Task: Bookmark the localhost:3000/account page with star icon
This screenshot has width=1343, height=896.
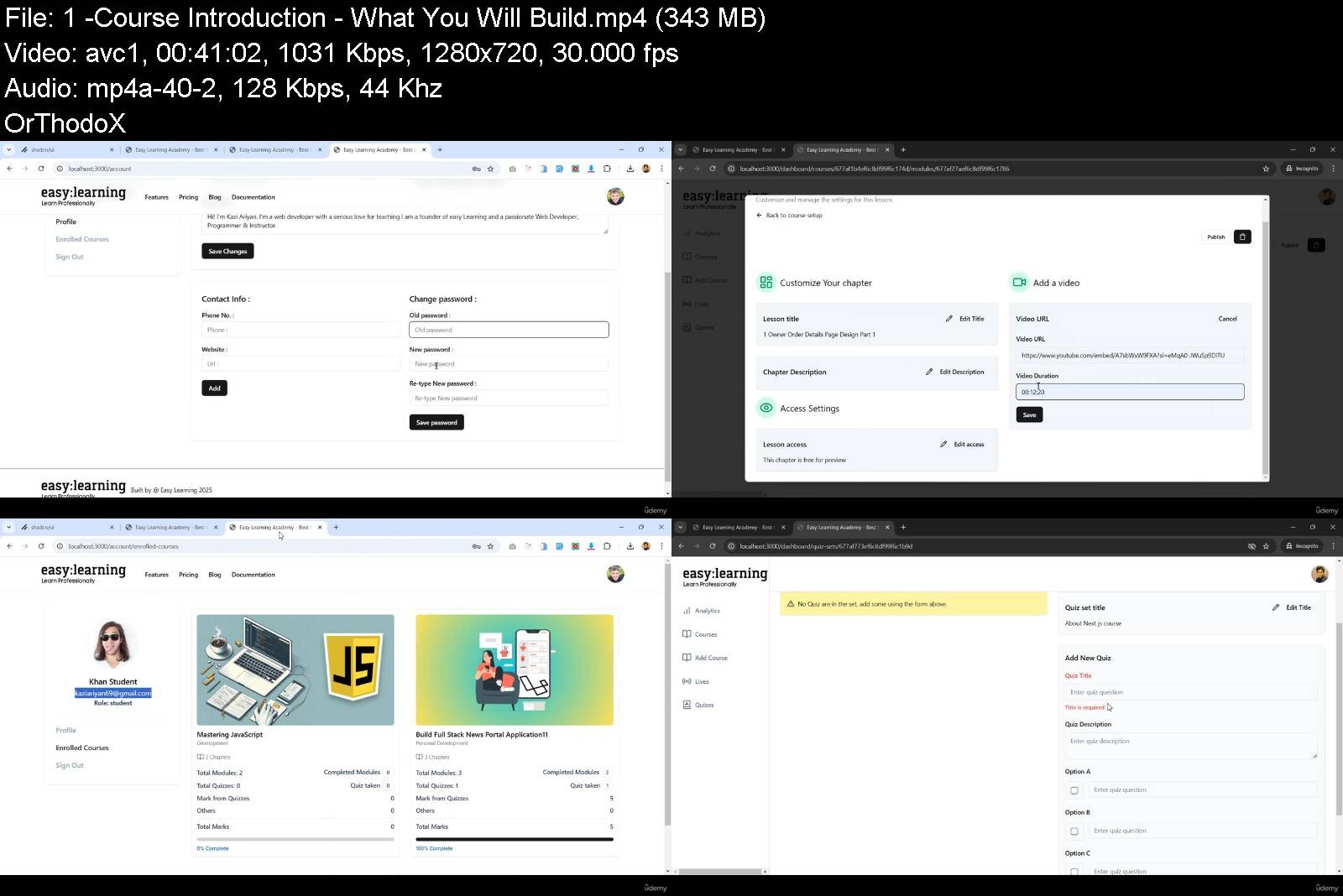Action: point(490,169)
